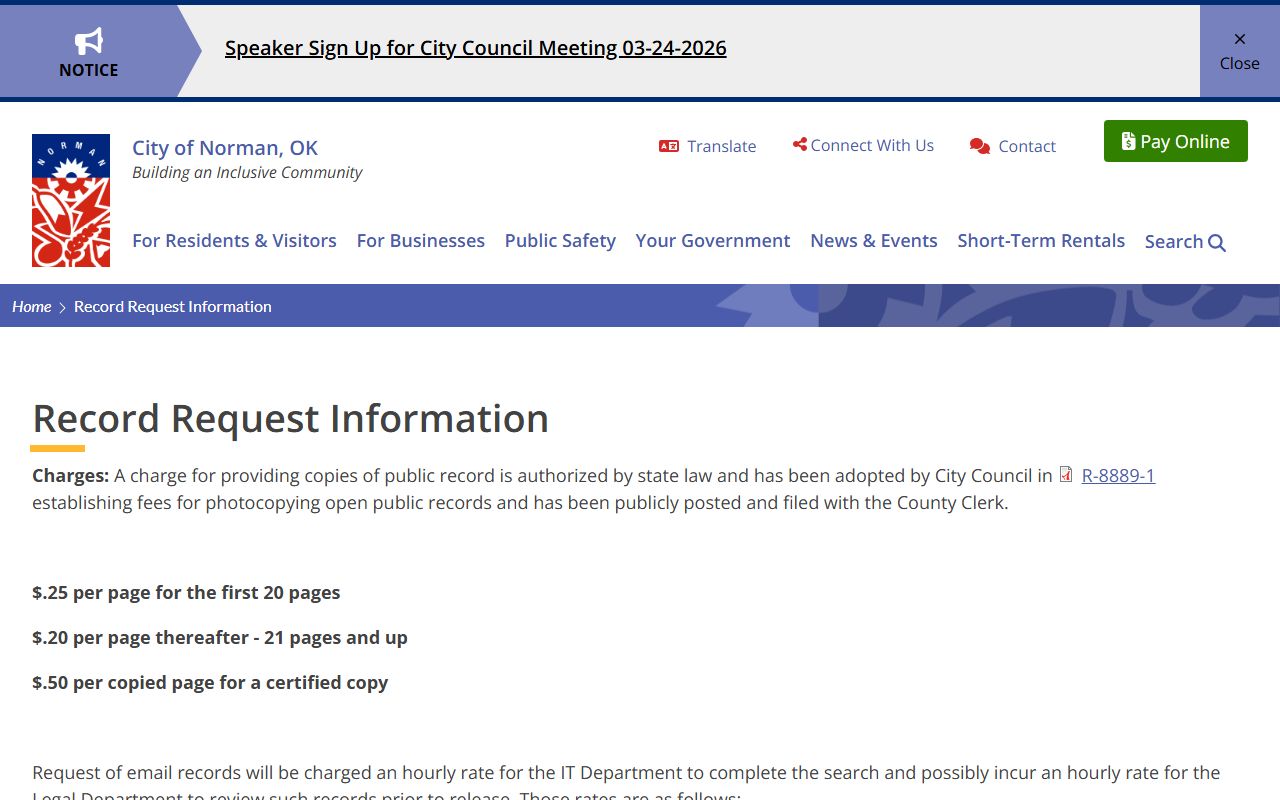
Task: Close the notice banner
Action: pyautogui.click(x=1240, y=51)
